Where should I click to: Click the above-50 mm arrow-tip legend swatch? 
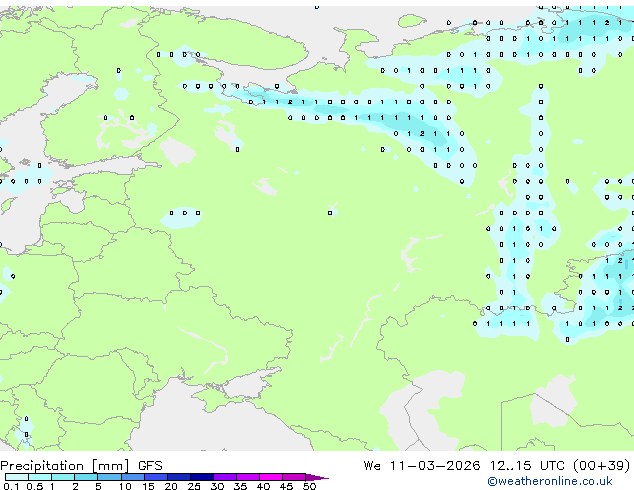(317, 477)
